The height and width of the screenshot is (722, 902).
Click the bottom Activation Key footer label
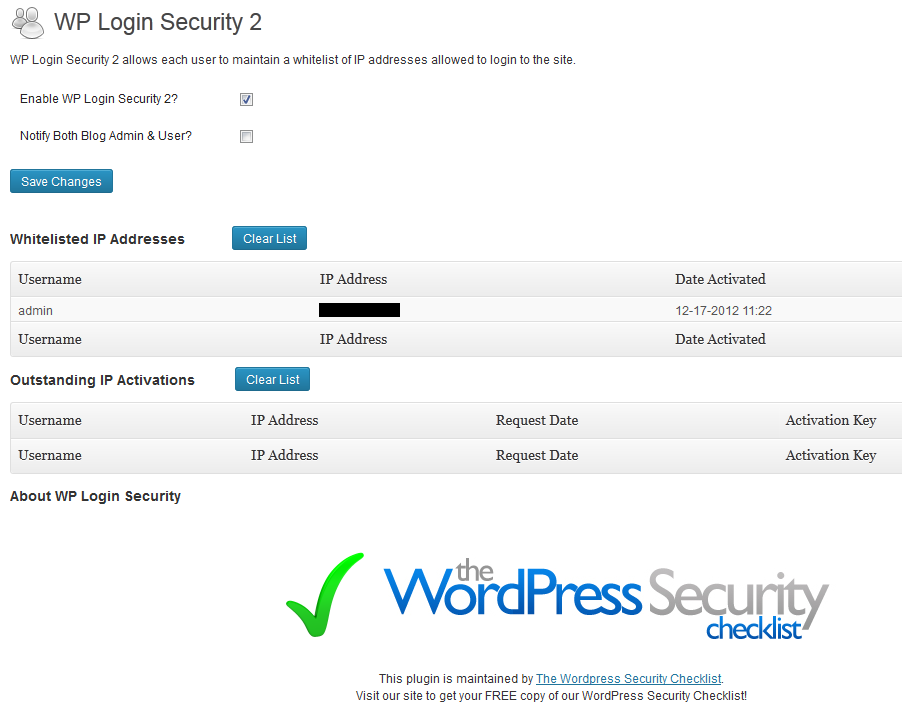830,455
